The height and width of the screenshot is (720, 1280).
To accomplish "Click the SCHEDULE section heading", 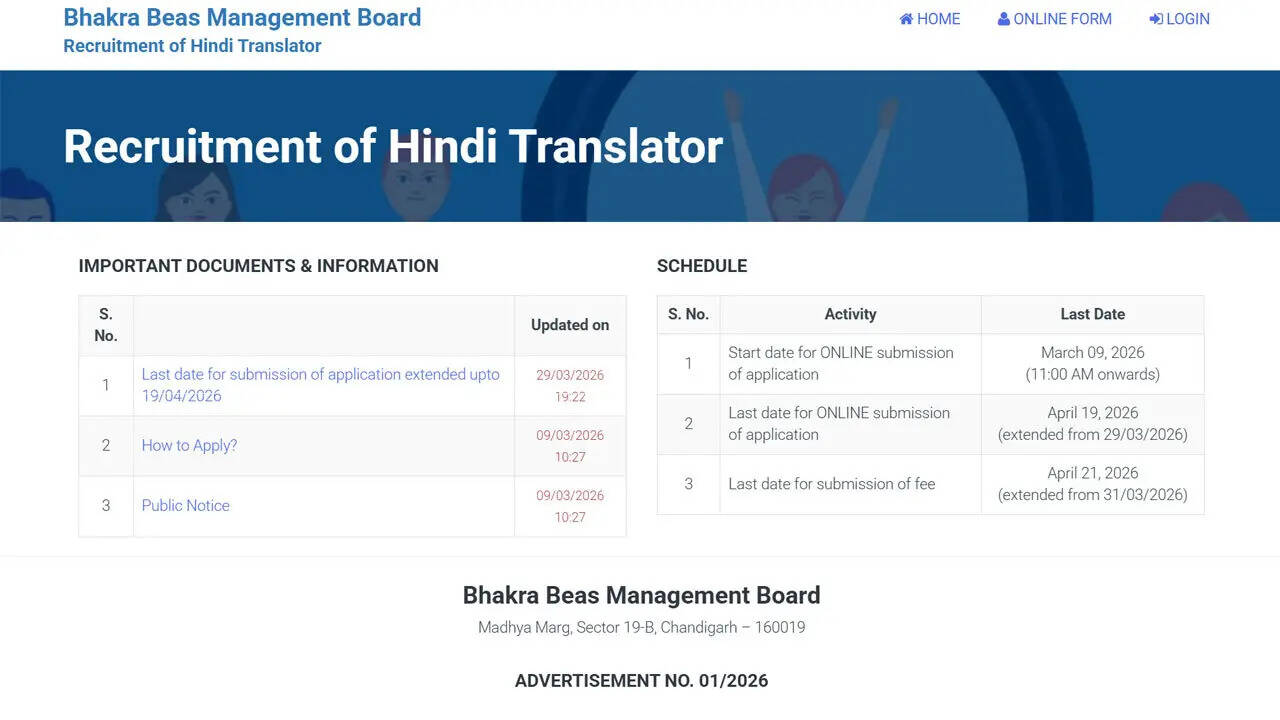I will click(701, 266).
